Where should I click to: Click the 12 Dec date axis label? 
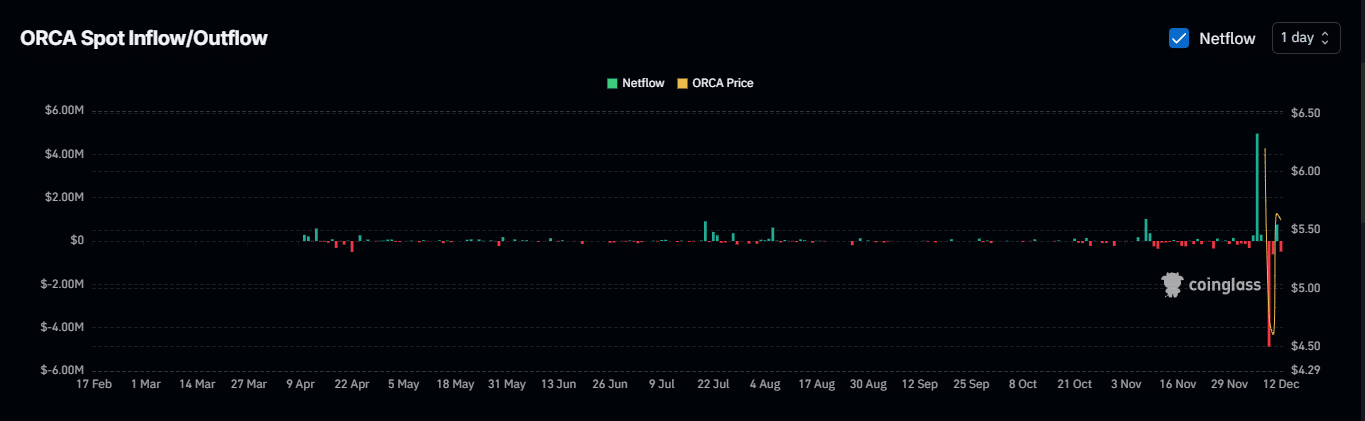click(x=1281, y=384)
